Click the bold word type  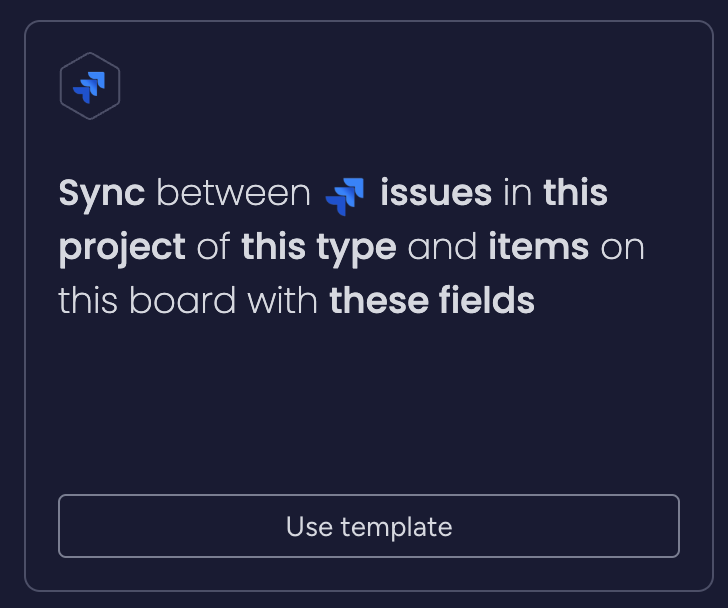(x=357, y=249)
